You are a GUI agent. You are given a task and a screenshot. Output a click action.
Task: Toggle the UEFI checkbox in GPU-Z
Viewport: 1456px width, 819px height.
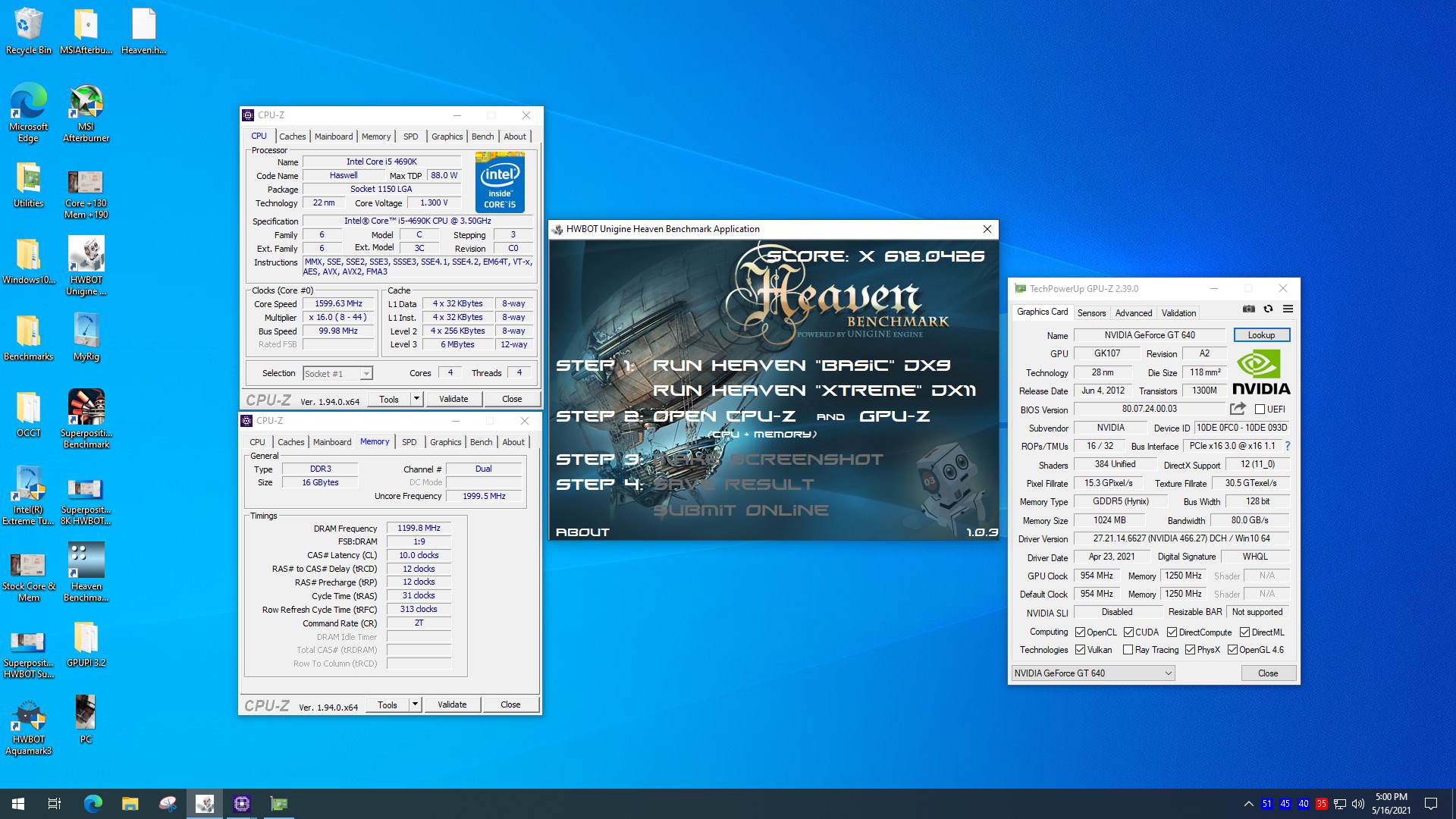click(1260, 409)
